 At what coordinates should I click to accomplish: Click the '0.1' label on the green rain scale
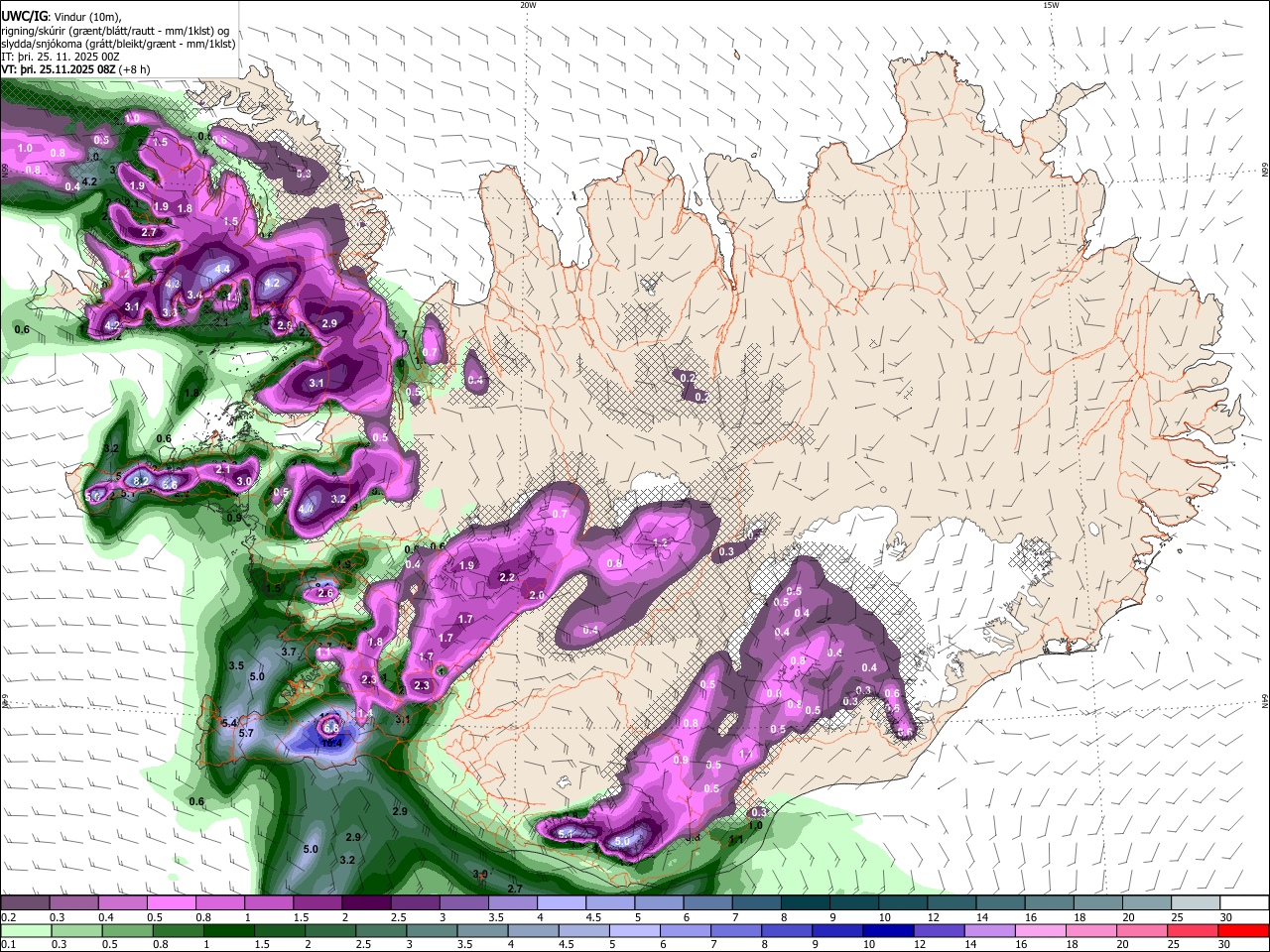pos(9,945)
